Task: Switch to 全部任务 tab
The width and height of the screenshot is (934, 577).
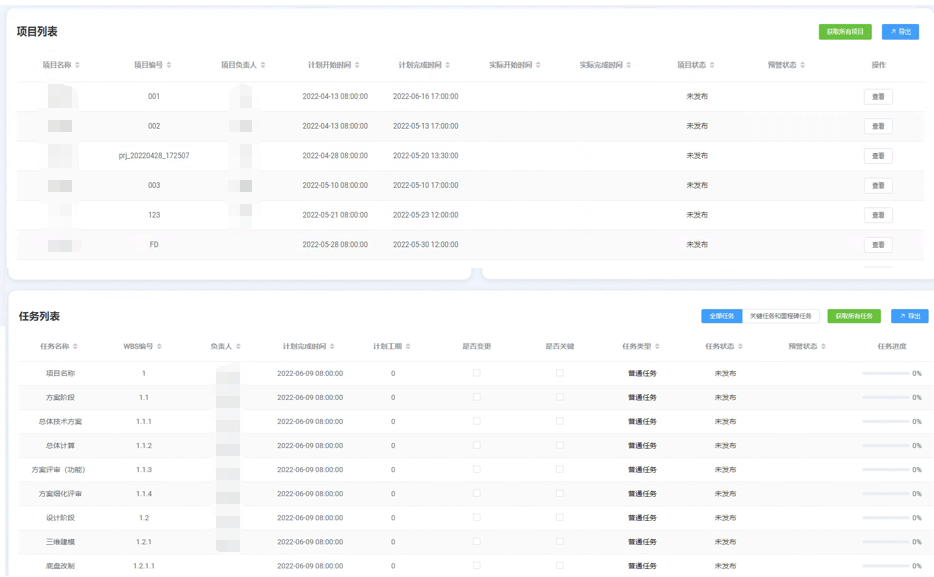Action: click(721, 316)
